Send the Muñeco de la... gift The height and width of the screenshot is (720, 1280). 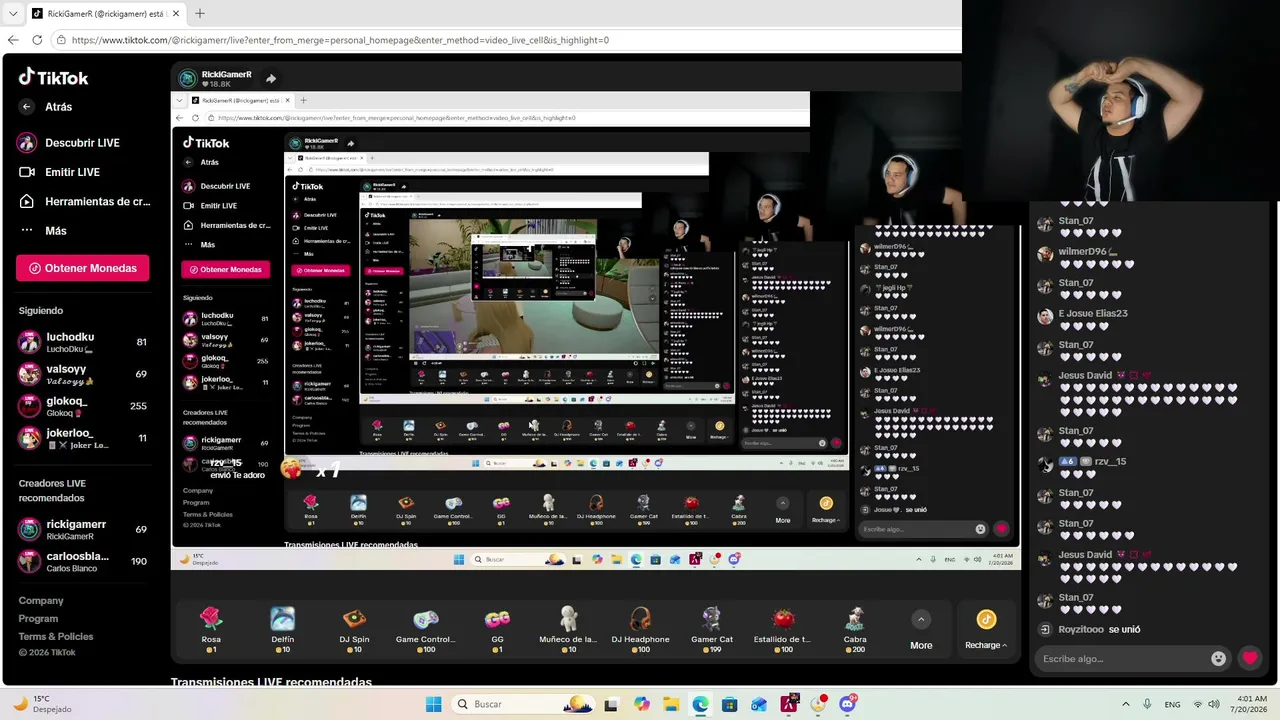(568, 630)
